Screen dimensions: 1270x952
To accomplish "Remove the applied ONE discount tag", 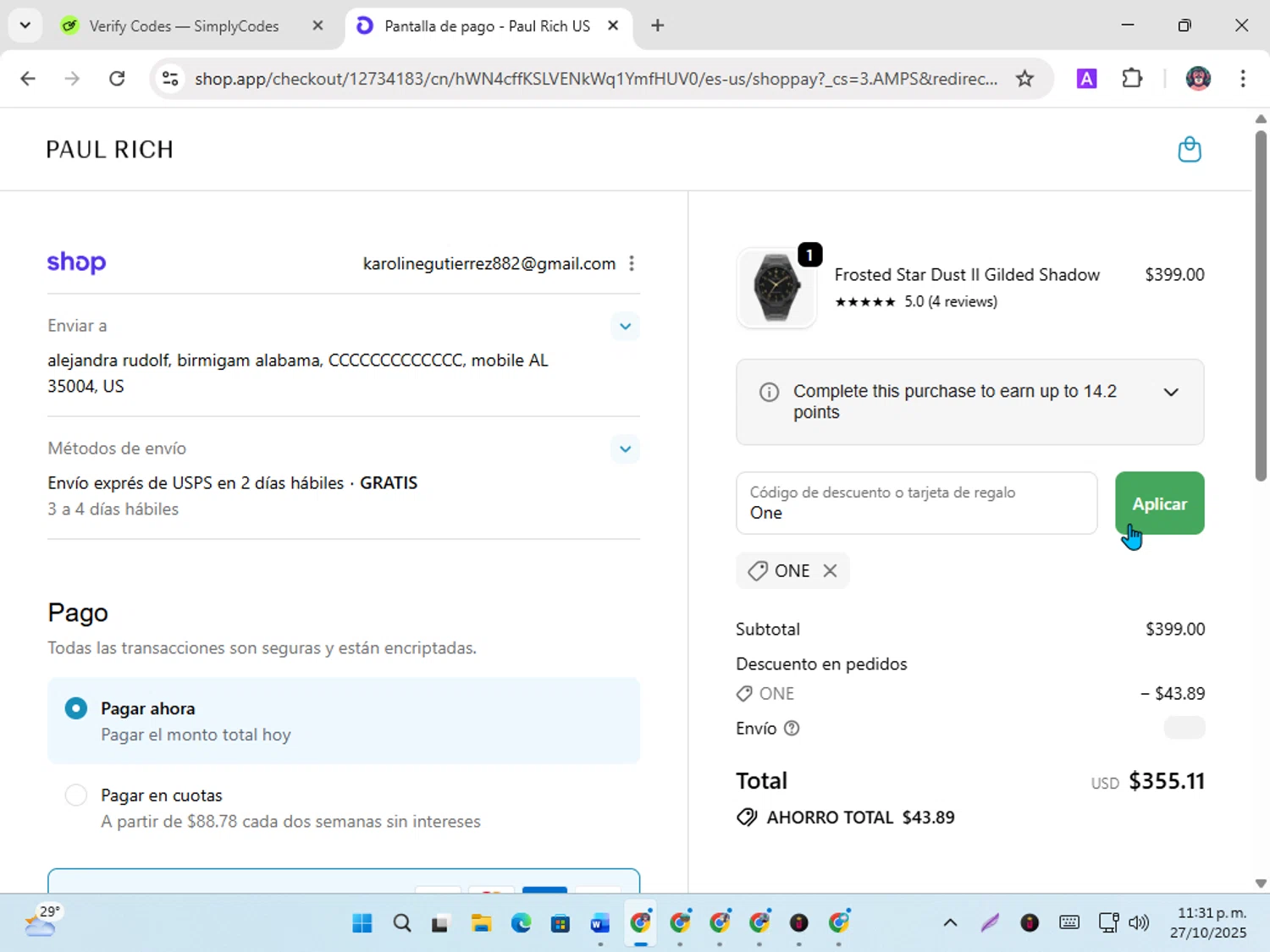I will click(831, 571).
